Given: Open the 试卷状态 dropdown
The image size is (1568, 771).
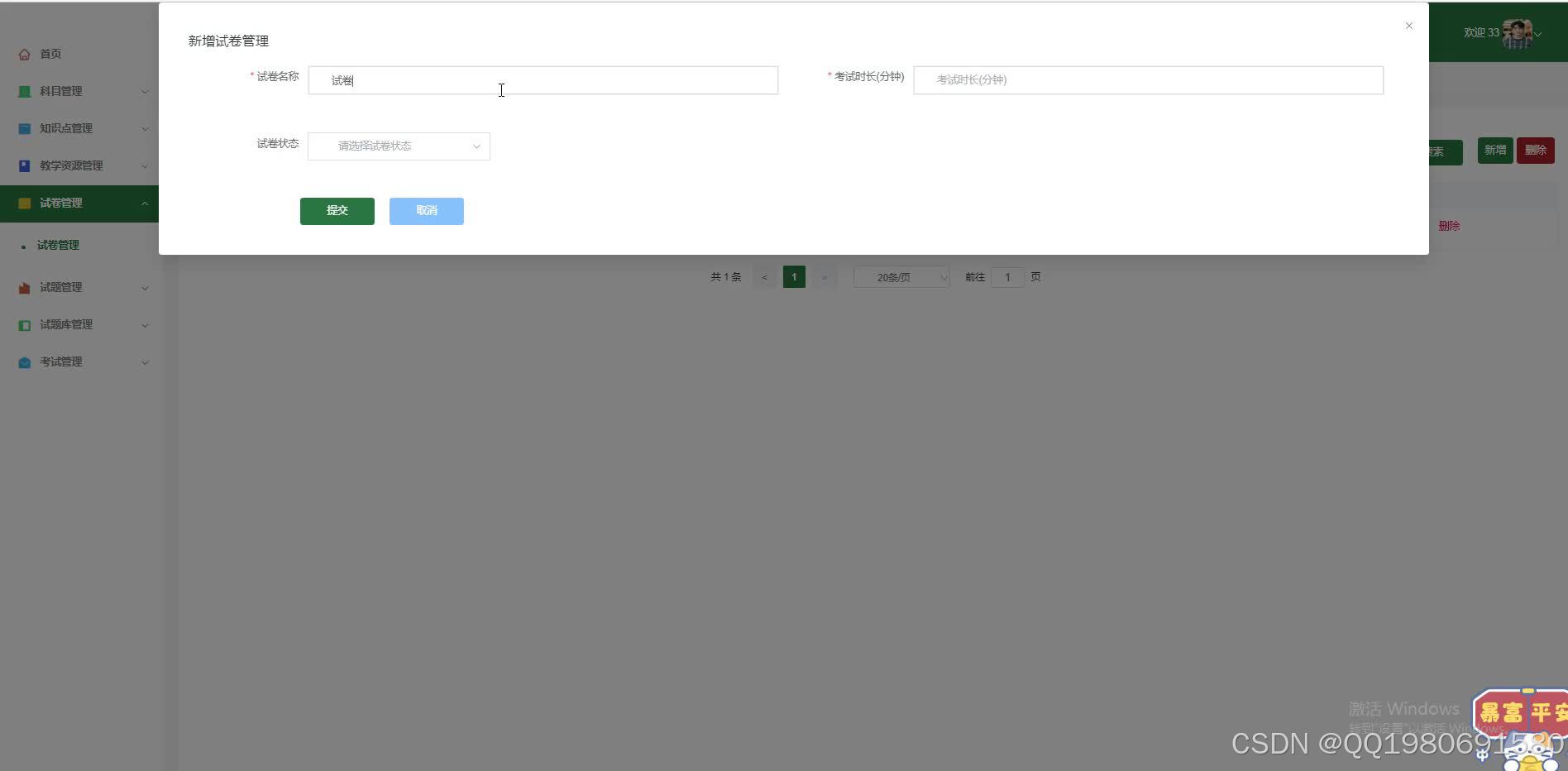Looking at the screenshot, I should click(x=399, y=146).
